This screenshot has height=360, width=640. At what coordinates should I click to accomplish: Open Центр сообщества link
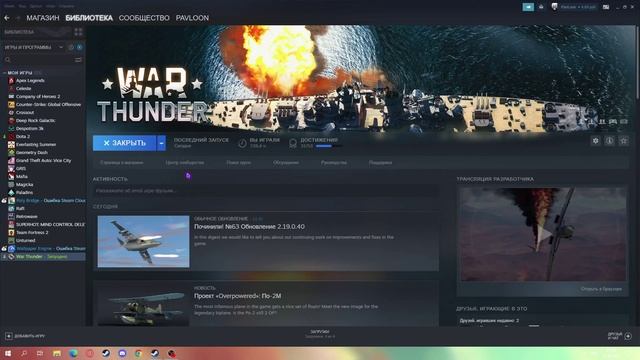pyautogui.click(x=185, y=162)
